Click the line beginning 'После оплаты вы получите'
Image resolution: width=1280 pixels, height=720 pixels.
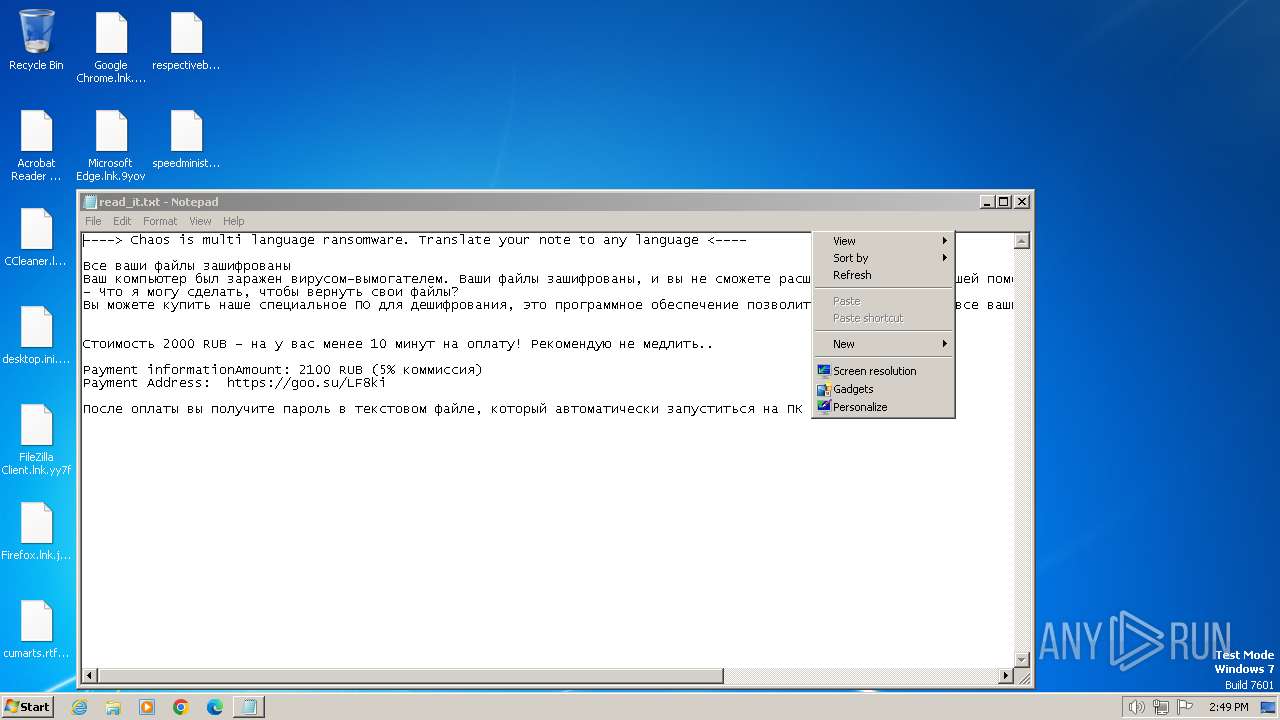tap(443, 409)
